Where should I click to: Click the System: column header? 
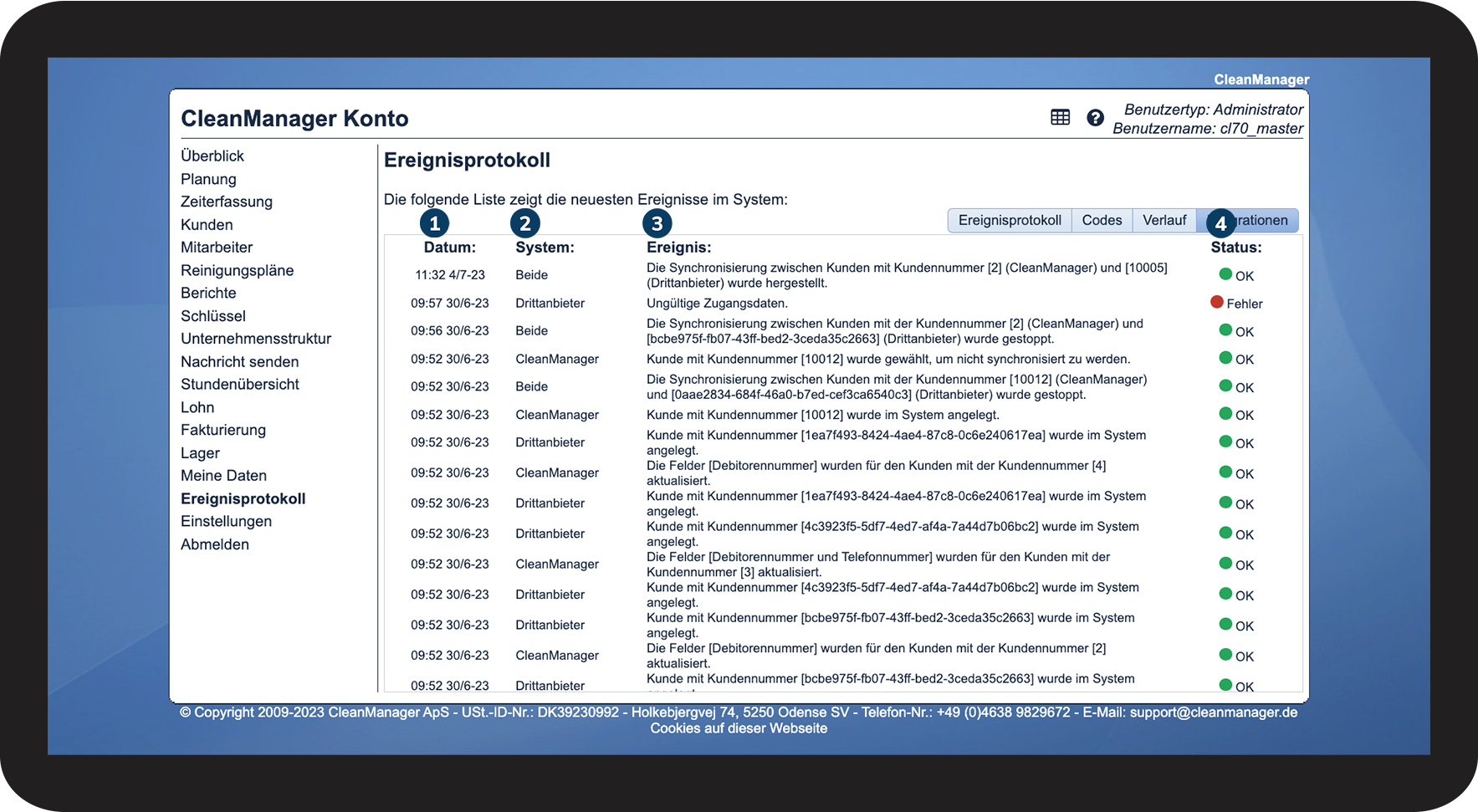pos(545,248)
